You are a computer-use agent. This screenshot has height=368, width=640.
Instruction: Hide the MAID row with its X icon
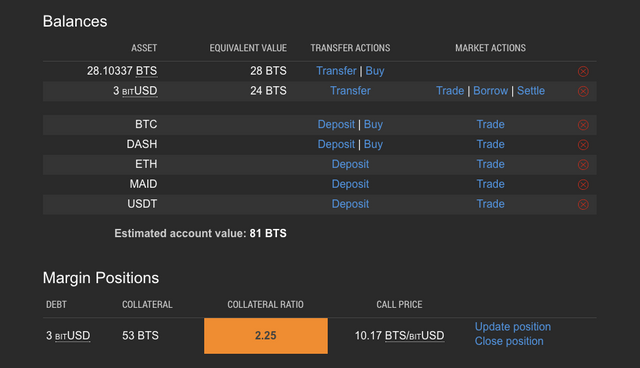[x=583, y=184]
